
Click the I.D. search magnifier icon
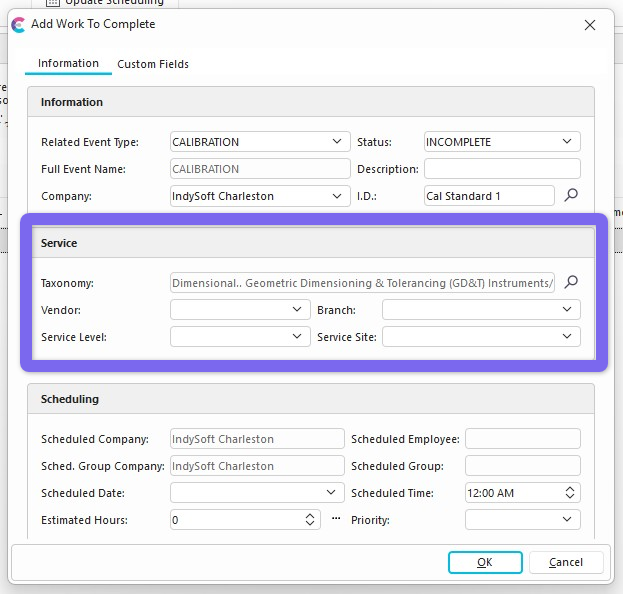(x=571, y=196)
